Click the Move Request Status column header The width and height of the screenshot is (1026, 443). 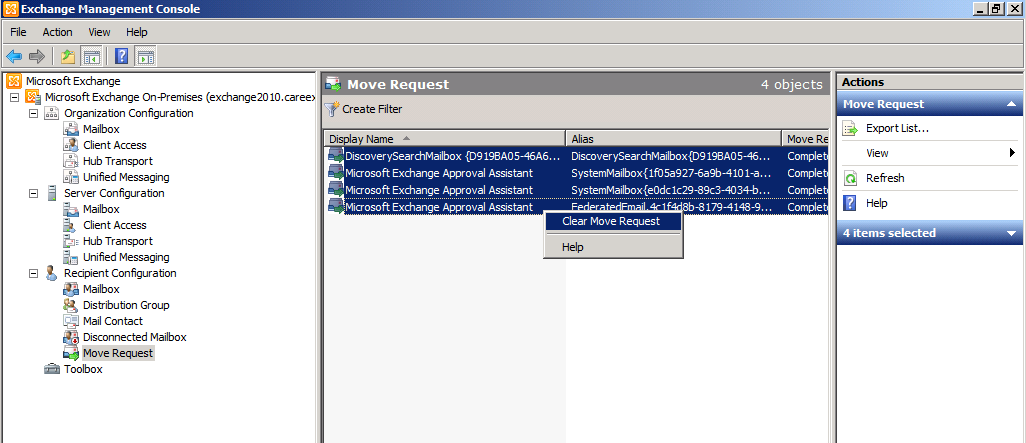[x=805, y=139]
